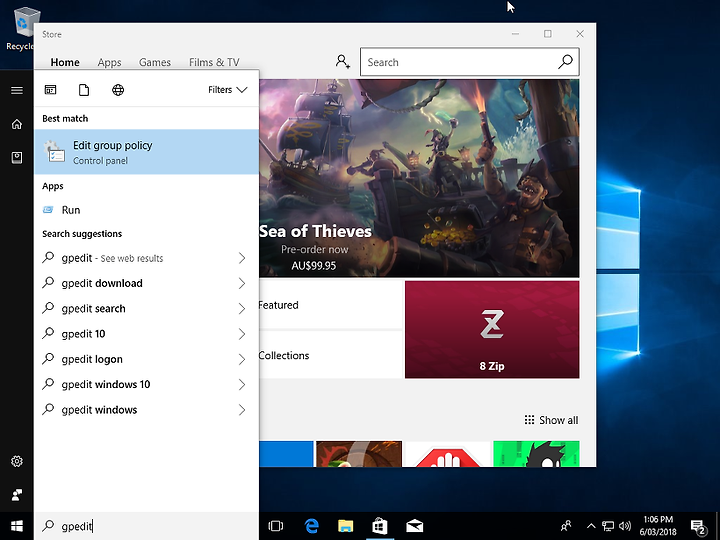Image resolution: width=720 pixels, height=540 pixels.
Task: Show hidden system tray icons
Action: [591, 526]
